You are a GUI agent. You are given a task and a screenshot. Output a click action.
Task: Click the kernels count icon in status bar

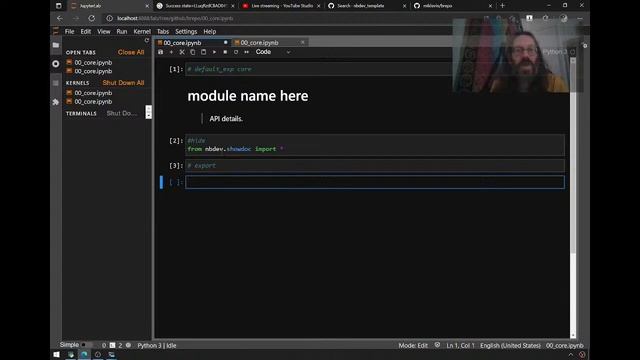point(128,345)
